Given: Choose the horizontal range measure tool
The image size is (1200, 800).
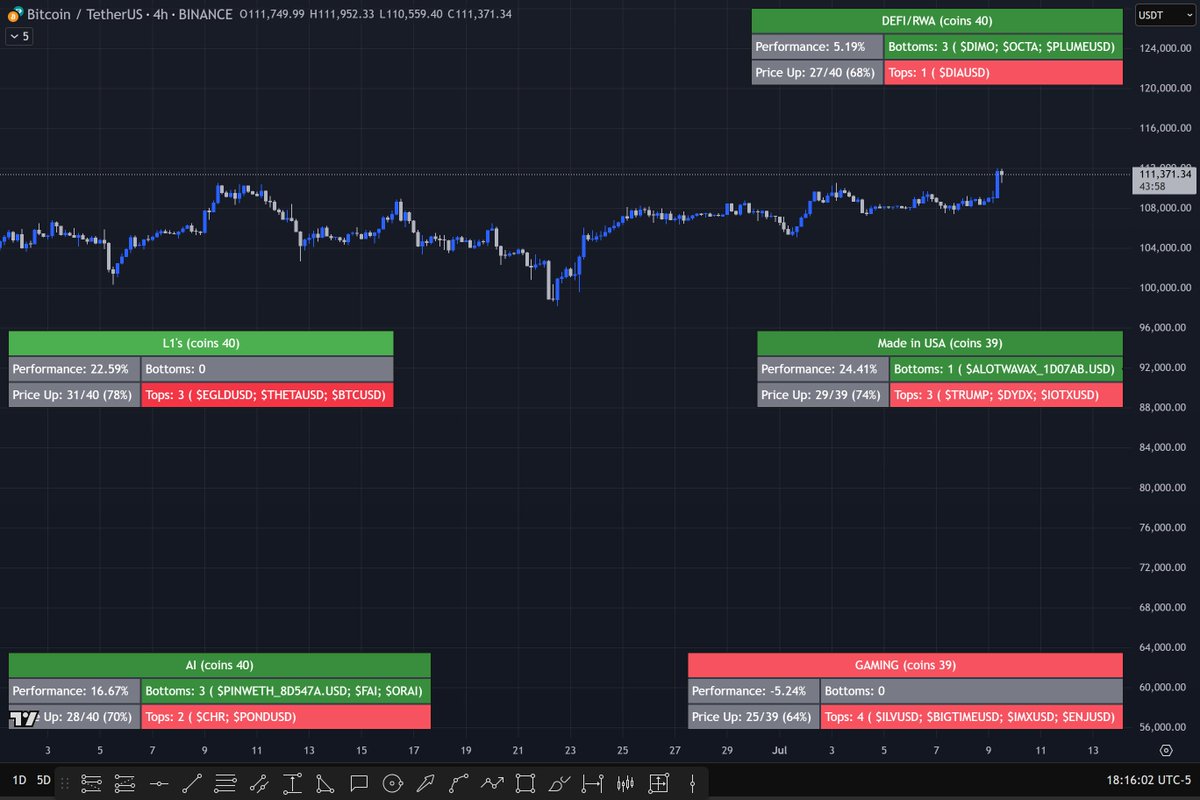Looking at the screenshot, I should [x=592, y=783].
